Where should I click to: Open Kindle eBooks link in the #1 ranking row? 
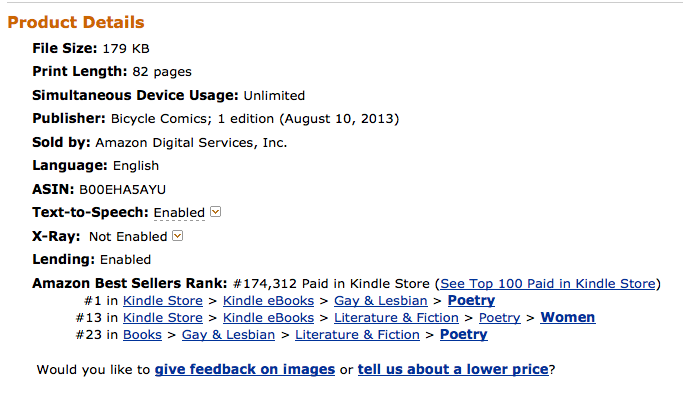click(x=268, y=301)
